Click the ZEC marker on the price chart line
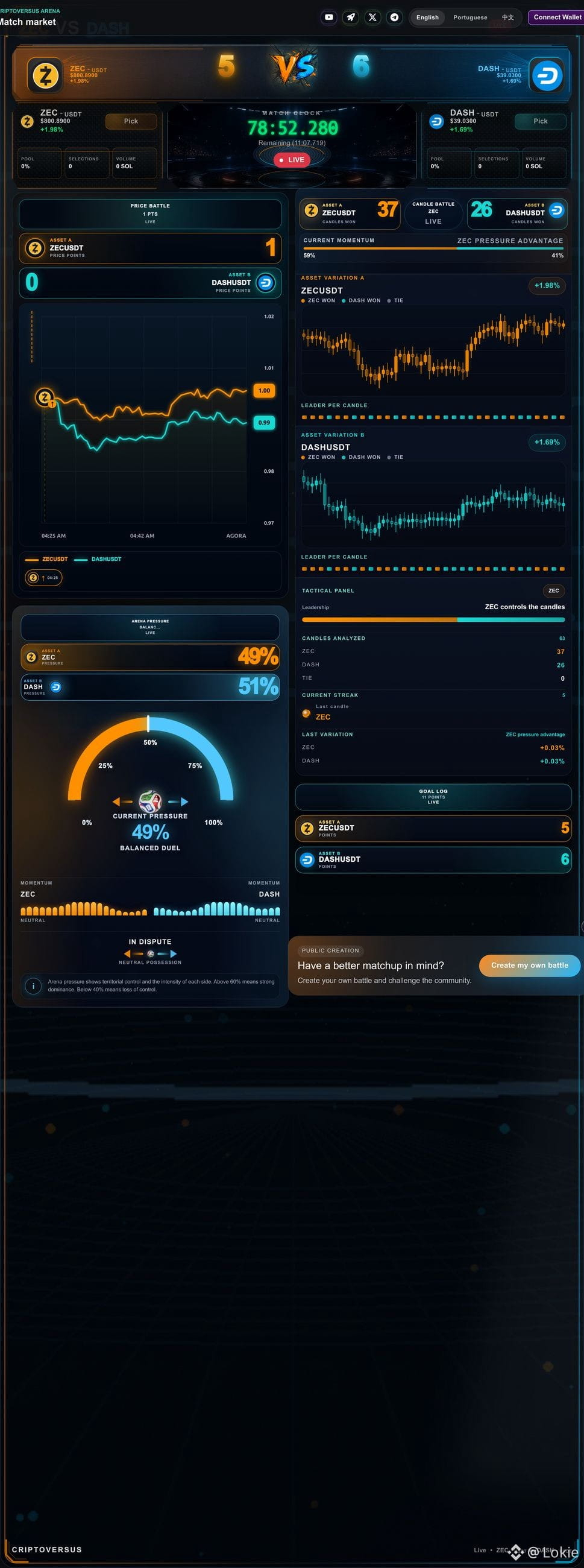This screenshot has height=1568, width=584. click(45, 397)
